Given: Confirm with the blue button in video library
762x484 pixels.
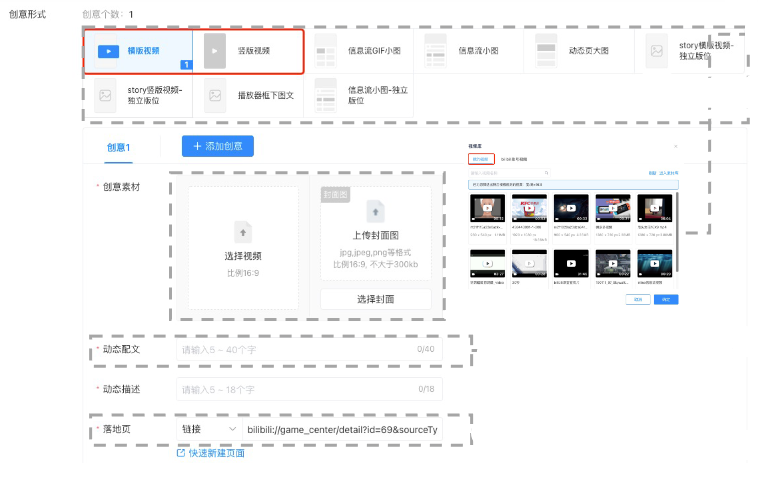Looking at the screenshot, I should click(x=666, y=299).
